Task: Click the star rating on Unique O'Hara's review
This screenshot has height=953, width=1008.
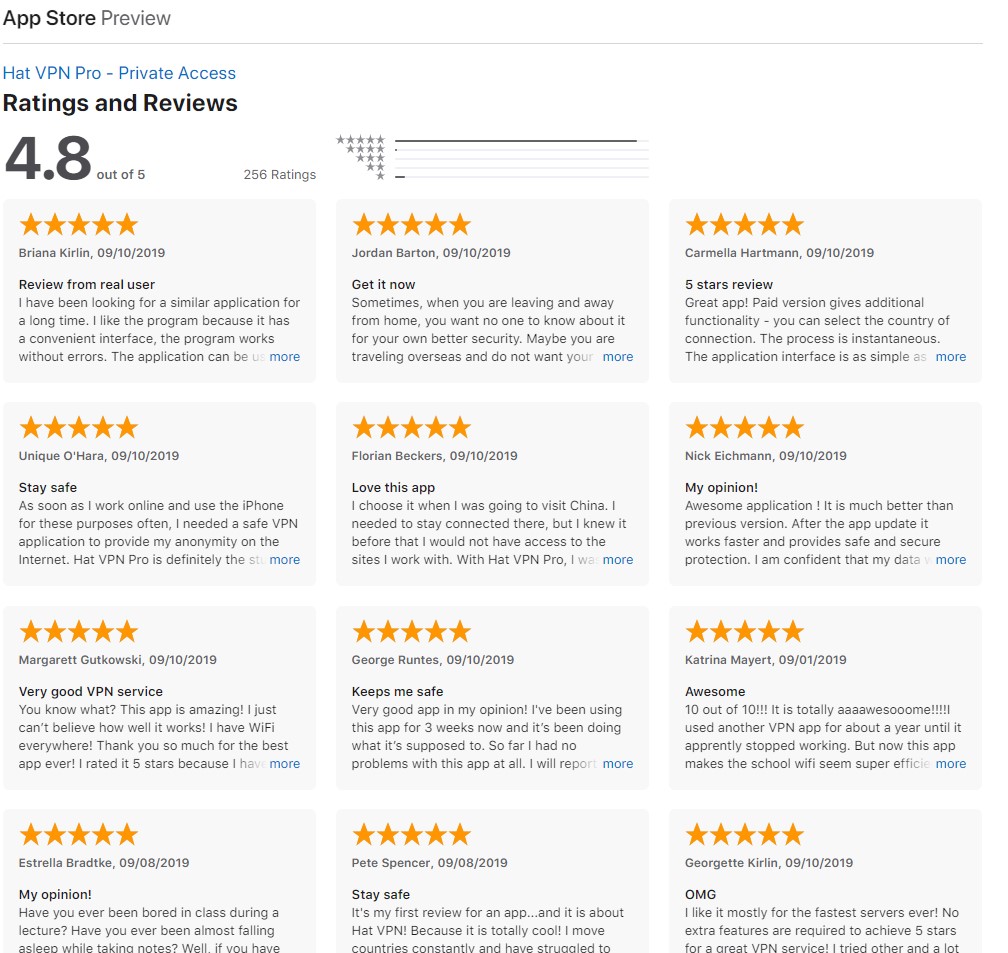Action: (78, 428)
